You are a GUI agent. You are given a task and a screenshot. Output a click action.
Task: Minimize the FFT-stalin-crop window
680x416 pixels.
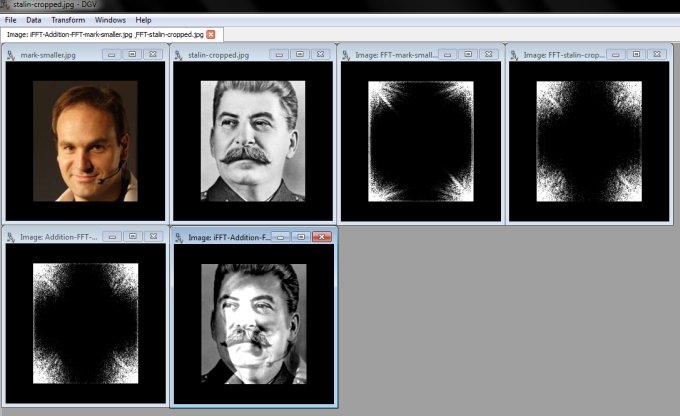click(x=616, y=54)
